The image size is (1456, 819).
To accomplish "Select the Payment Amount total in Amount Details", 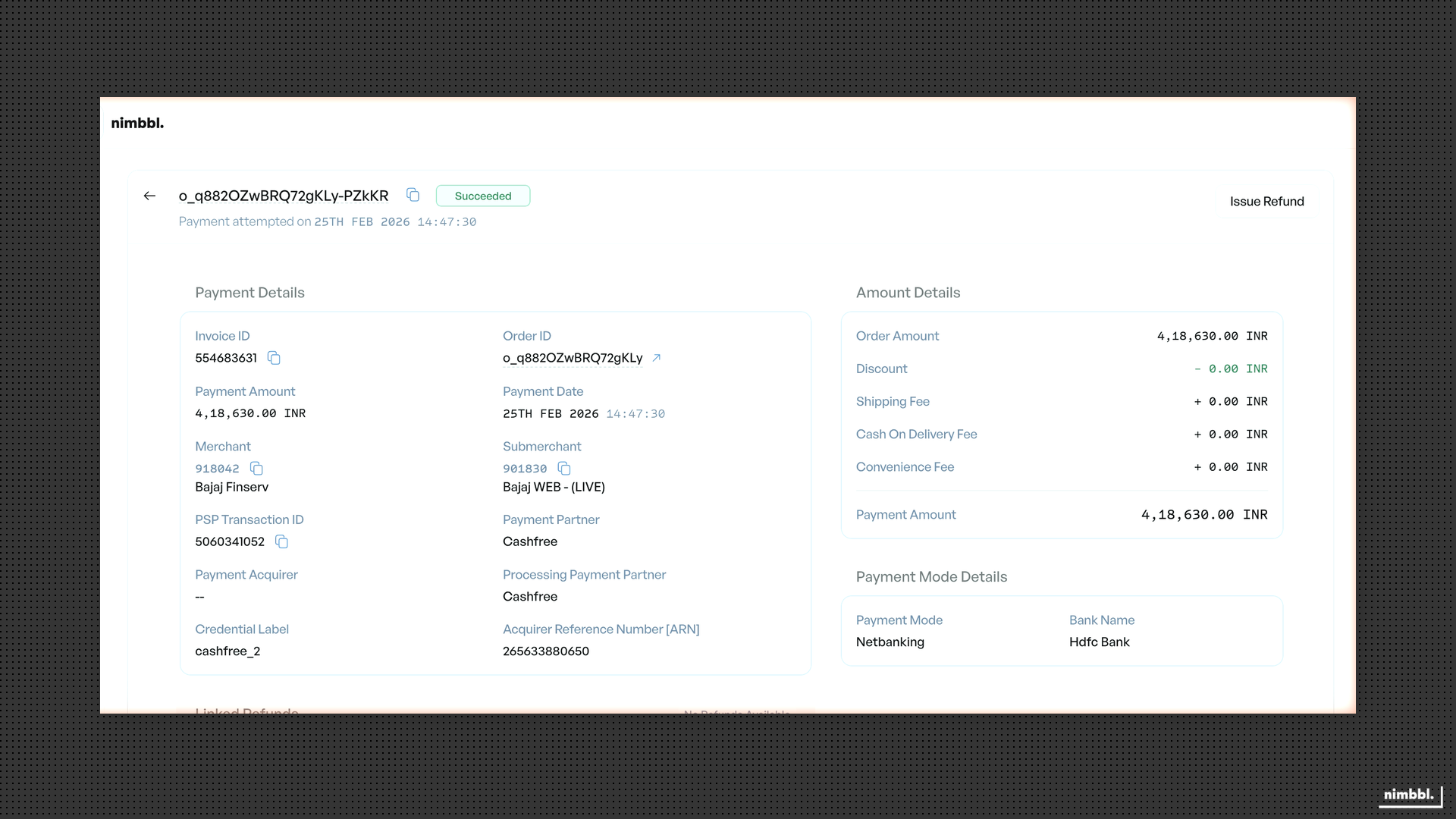I will pyautogui.click(x=1203, y=515).
